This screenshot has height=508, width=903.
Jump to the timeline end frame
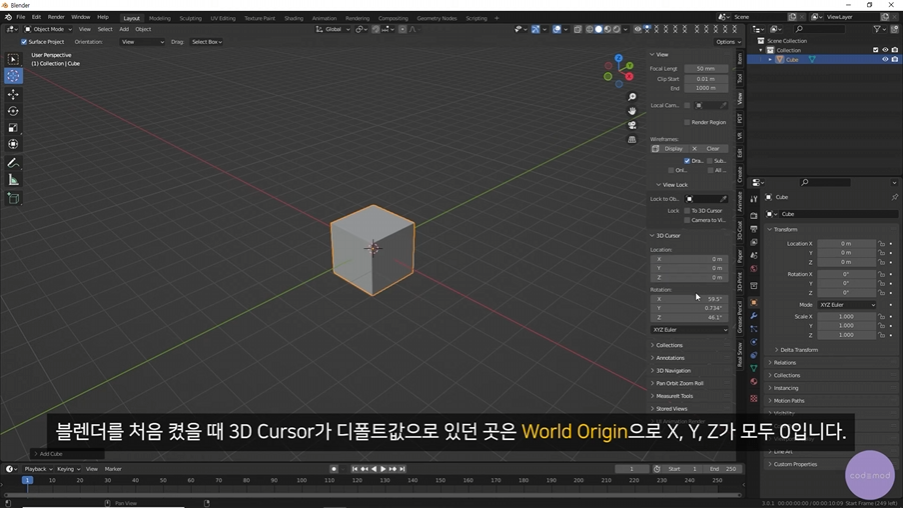pyautogui.click(x=403, y=469)
